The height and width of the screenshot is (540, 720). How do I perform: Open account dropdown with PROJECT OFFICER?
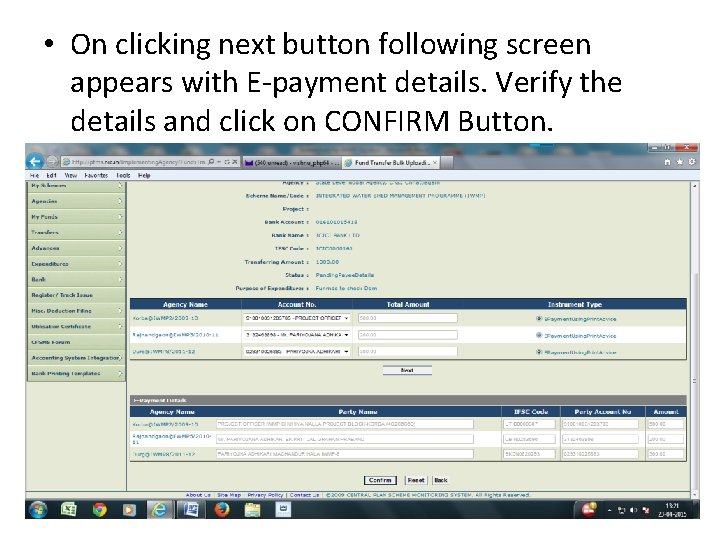point(297,318)
